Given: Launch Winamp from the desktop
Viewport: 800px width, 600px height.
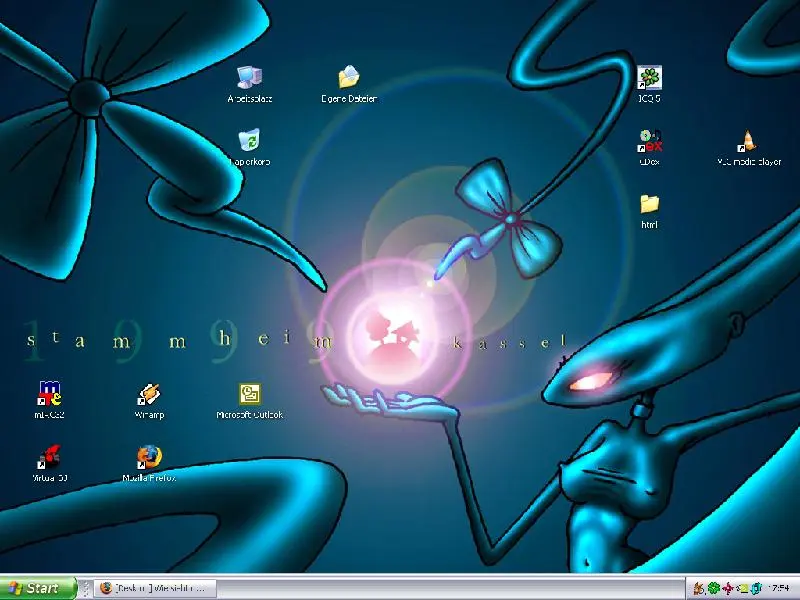Looking at the screenshot, I should pos(149,395).
